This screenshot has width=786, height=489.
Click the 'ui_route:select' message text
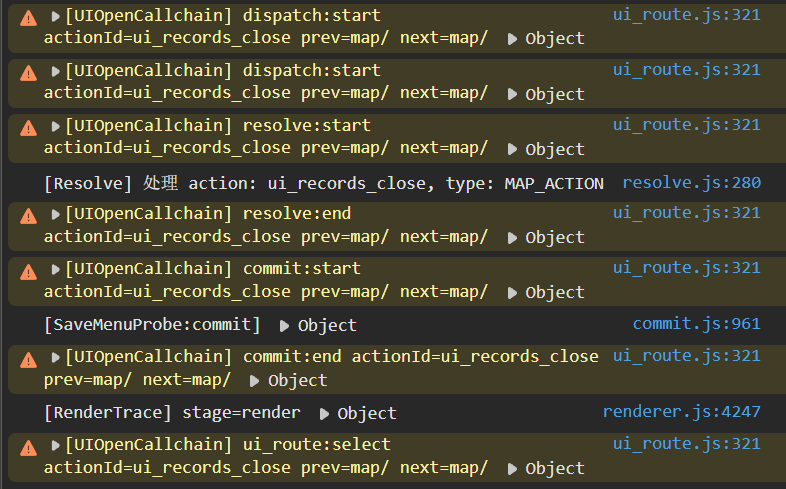pos(316,445)
